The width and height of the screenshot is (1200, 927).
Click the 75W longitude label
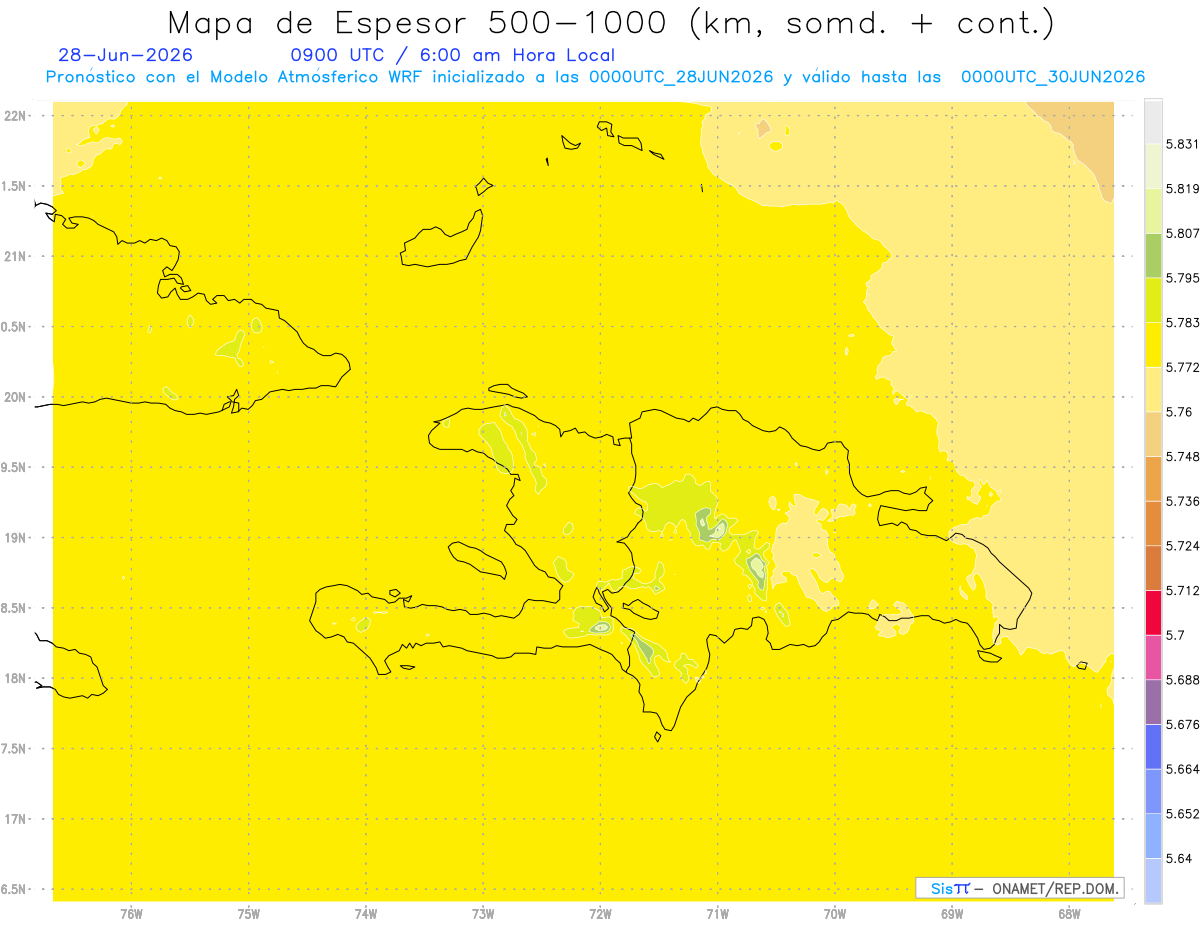pyautogui.click(x=249, y=914)
